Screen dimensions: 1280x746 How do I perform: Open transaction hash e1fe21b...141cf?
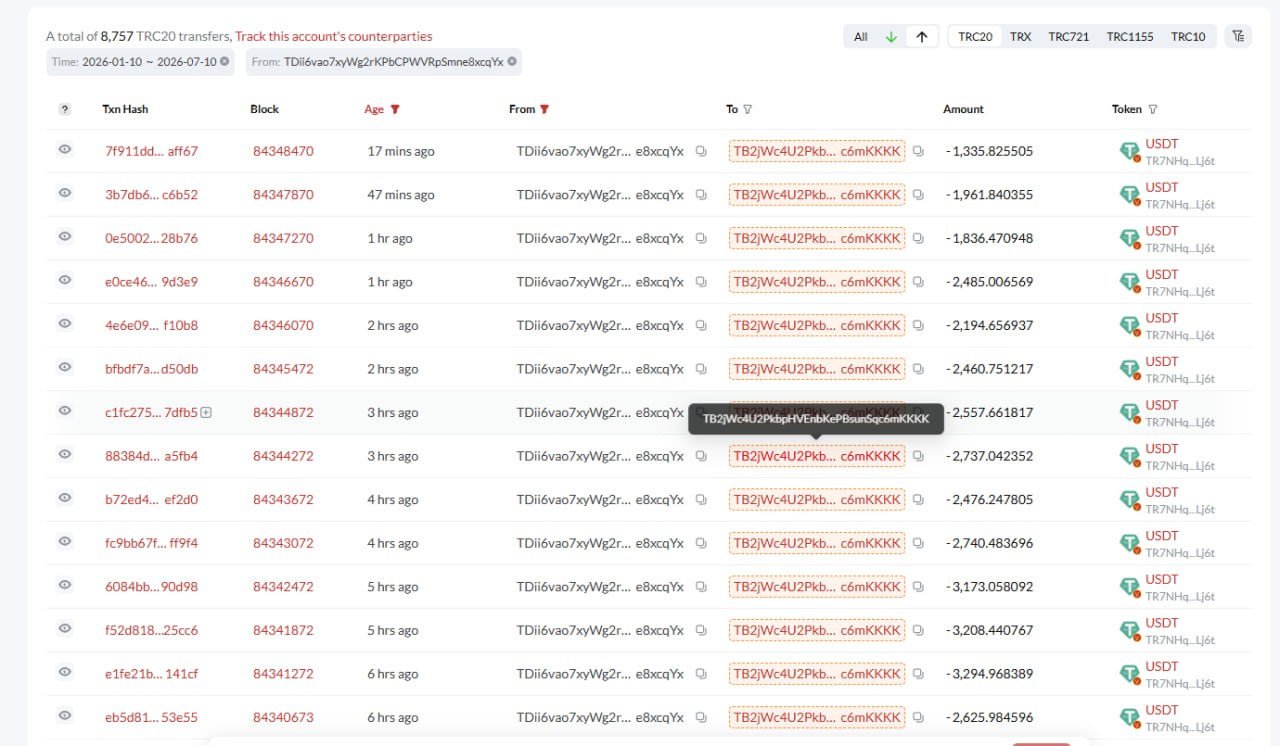tap(152, 674)
